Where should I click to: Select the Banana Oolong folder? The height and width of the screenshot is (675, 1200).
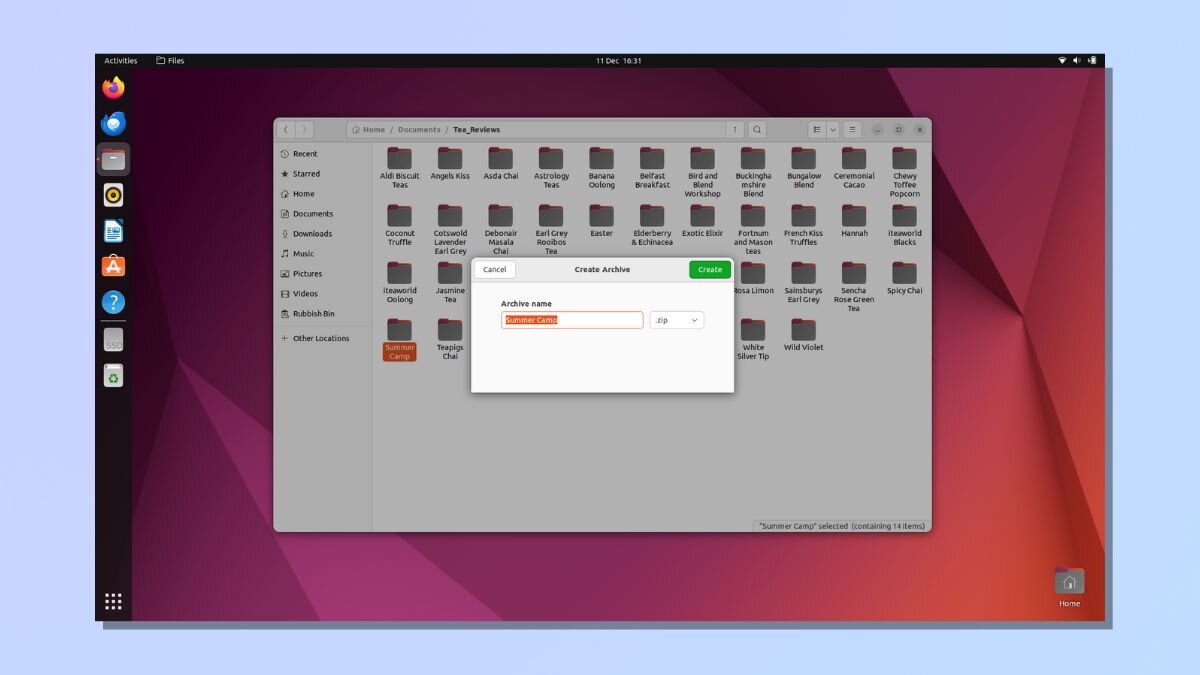pyautogui.click(x=601, y=168)
